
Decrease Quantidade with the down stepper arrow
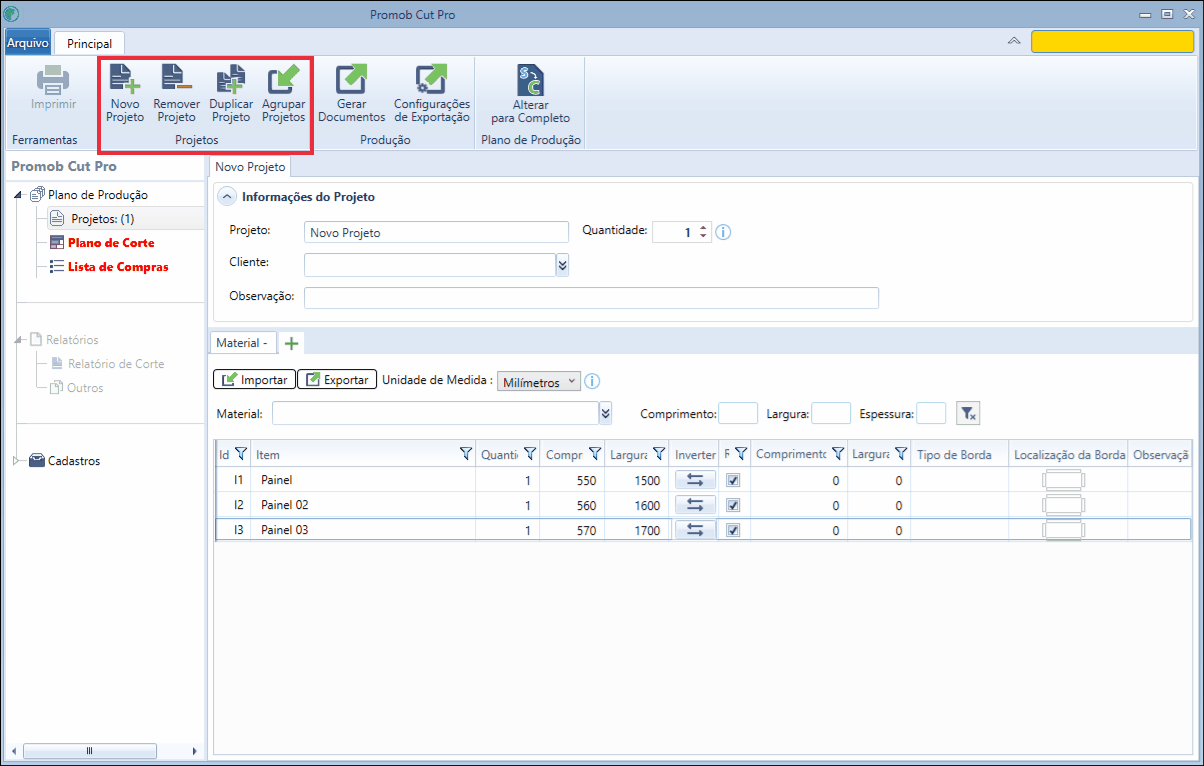click(704, 237)
